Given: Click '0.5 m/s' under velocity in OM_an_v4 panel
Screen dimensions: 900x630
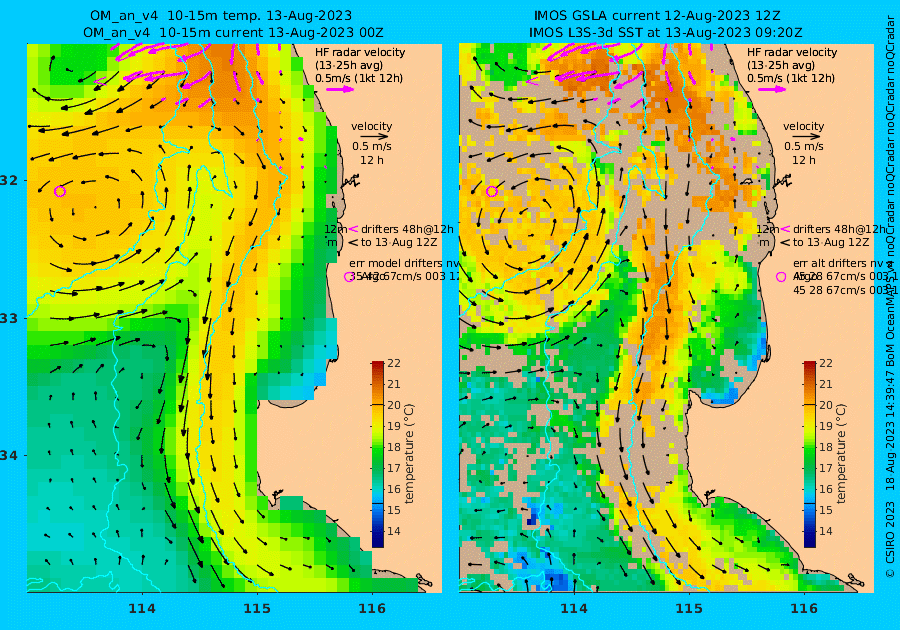Looking at the screenshot, I should pyautogui.click(x=372, y=147).
